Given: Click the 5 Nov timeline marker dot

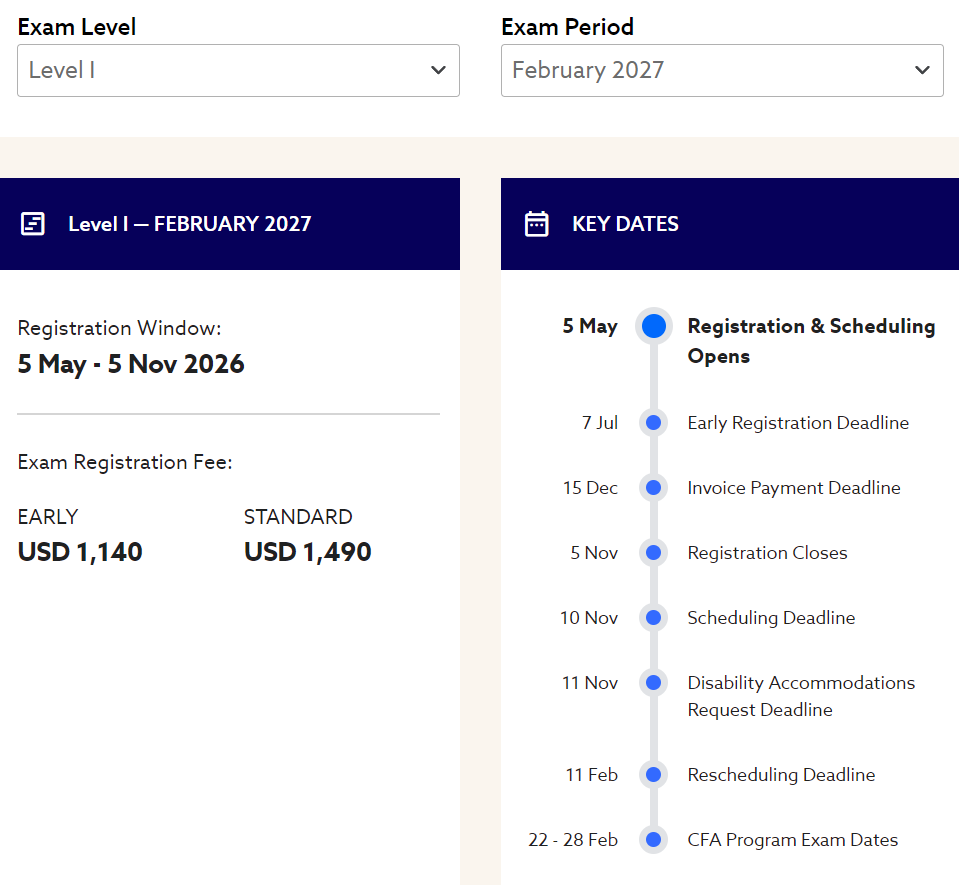Looking at the screenshot, I should point(654,553).
